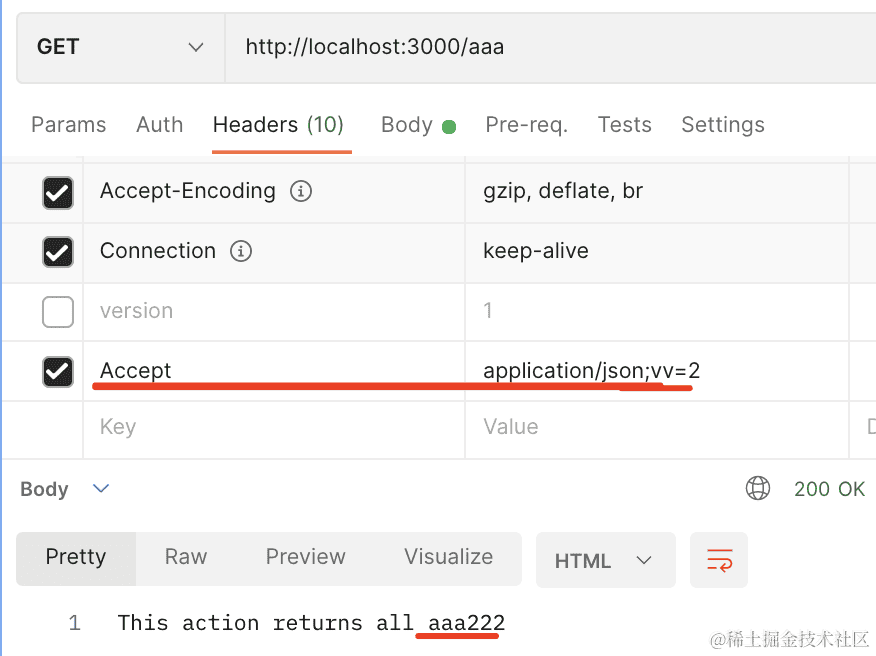Uncheck the Accept-Encoding header checkbox

pos(58,192)
